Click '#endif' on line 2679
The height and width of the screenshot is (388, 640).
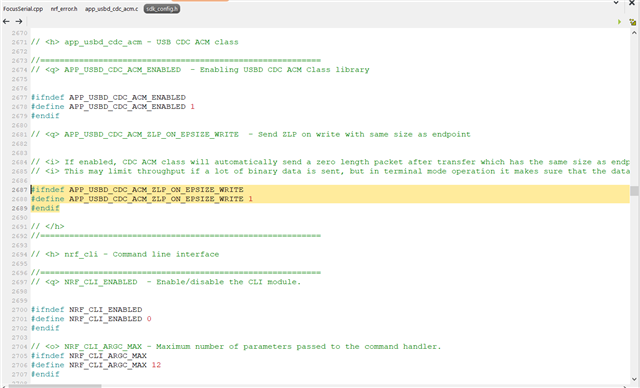pyautogui.click(x=45, y=116)
